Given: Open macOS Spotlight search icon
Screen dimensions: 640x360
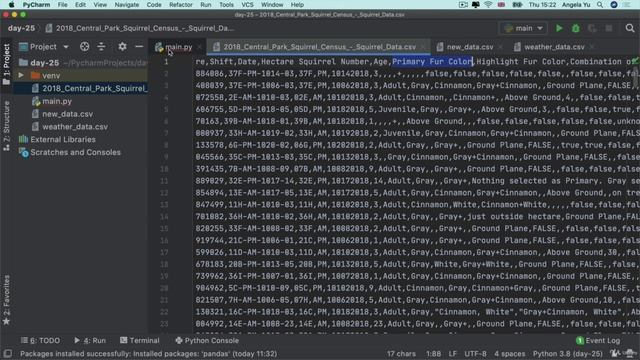Looking at the screenshot, I should click(x=600, y=5).
